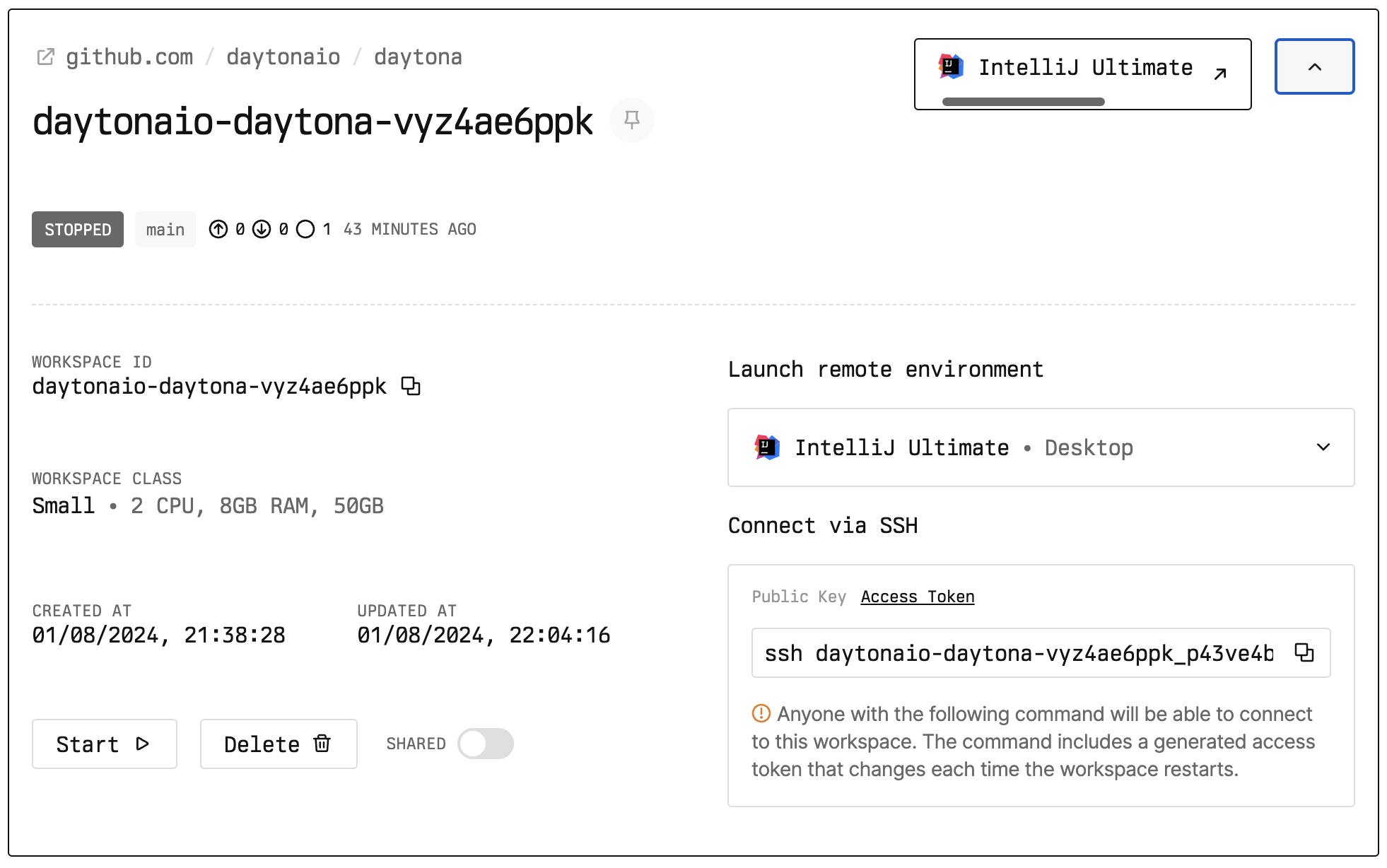This screenshot has width=1387, height=868.
Task: Expand the IntelliJ Ultimate Desktop dropdown
Action: tap(1041, 447)
